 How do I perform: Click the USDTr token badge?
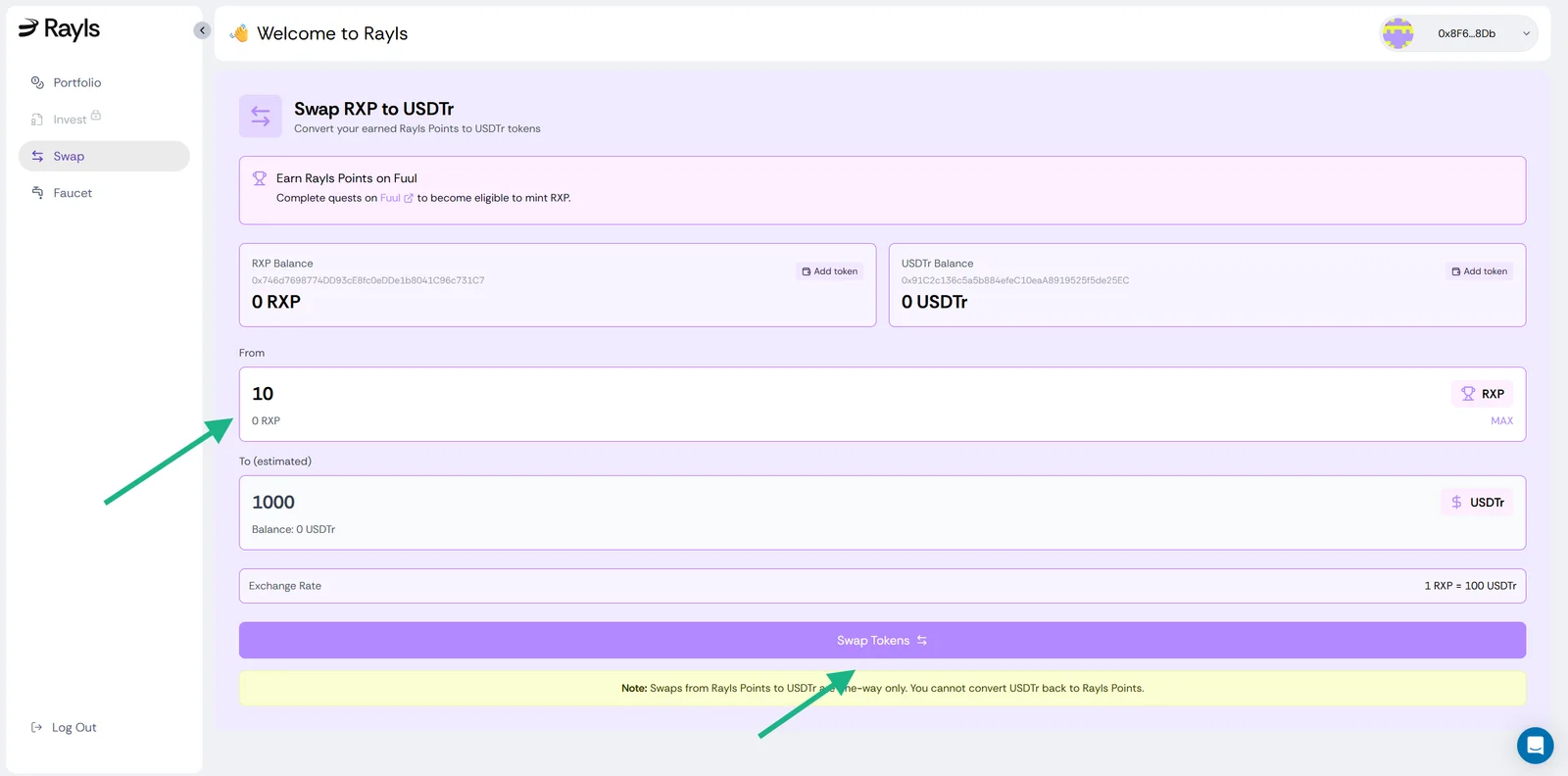tap(1477, 503)
